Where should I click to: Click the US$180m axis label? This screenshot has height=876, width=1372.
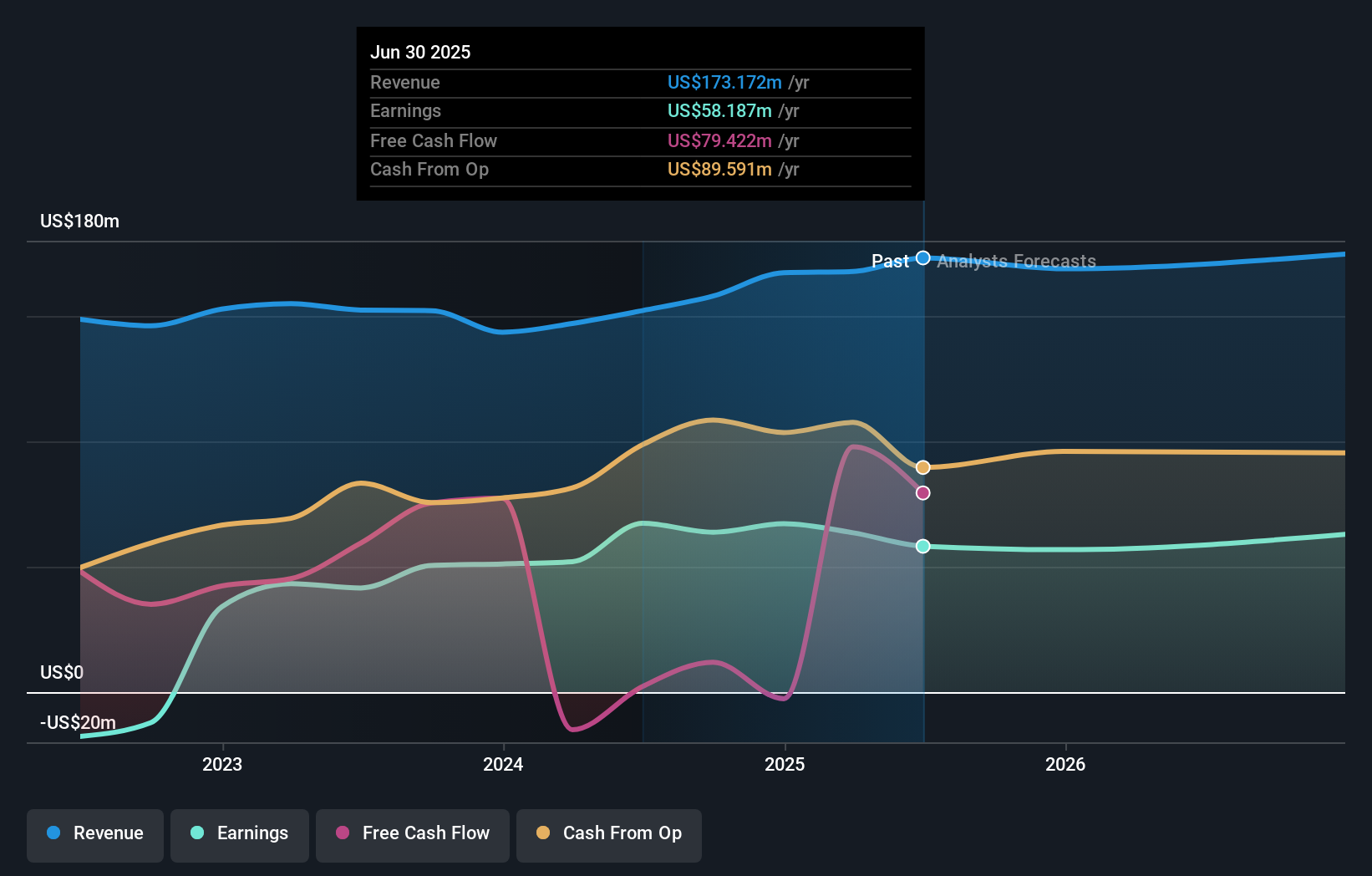80,222
